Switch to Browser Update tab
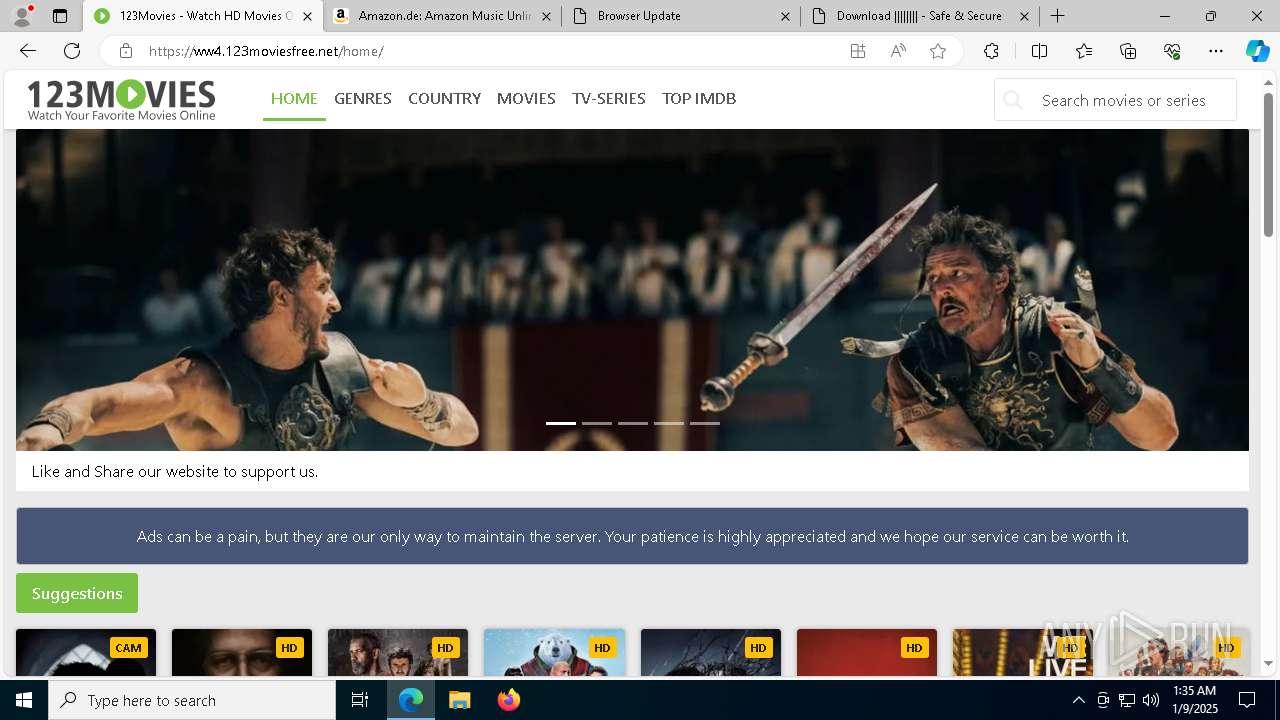 [681, 16]
